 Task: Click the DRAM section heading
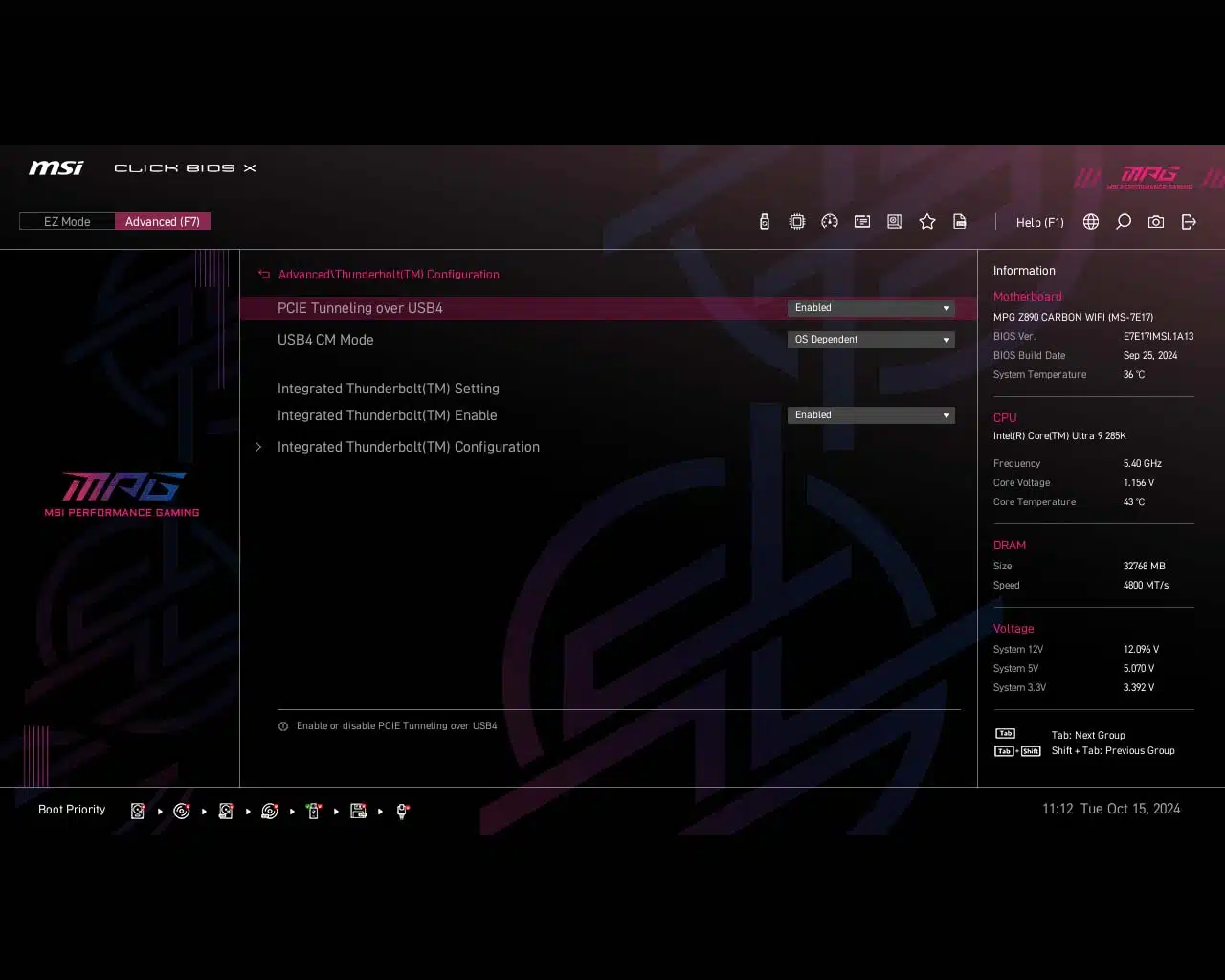point(1010,546)
